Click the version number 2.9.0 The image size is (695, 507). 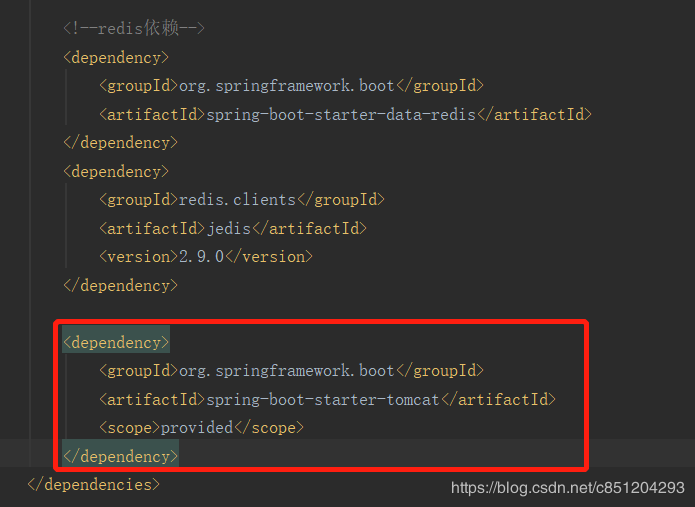[x=202, y=257]
